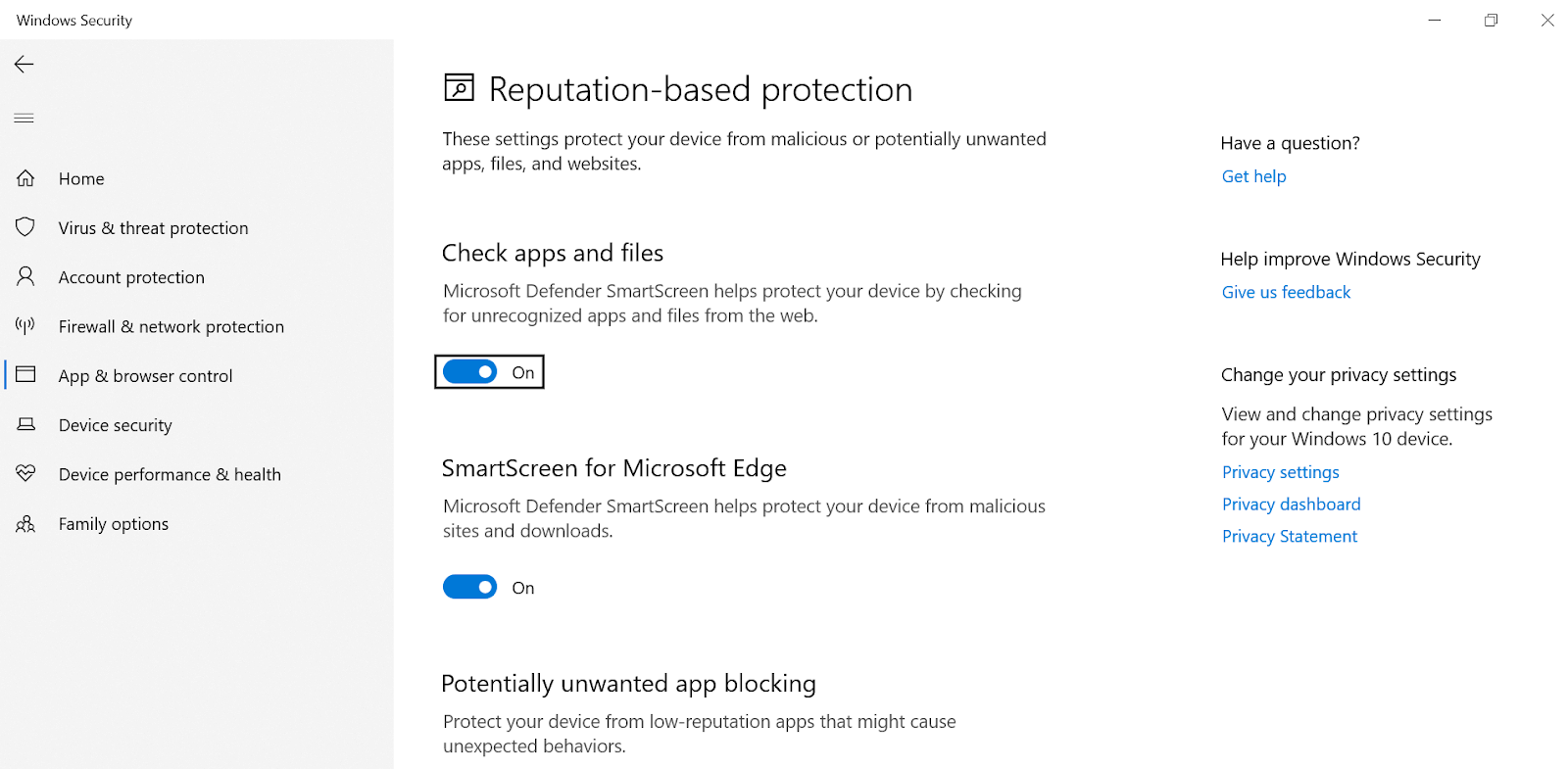Viewport: 1568px width, 769px height.
Task: Disable SmartScreen for Microsoft Edge toggle
Action: coord(470,587)
